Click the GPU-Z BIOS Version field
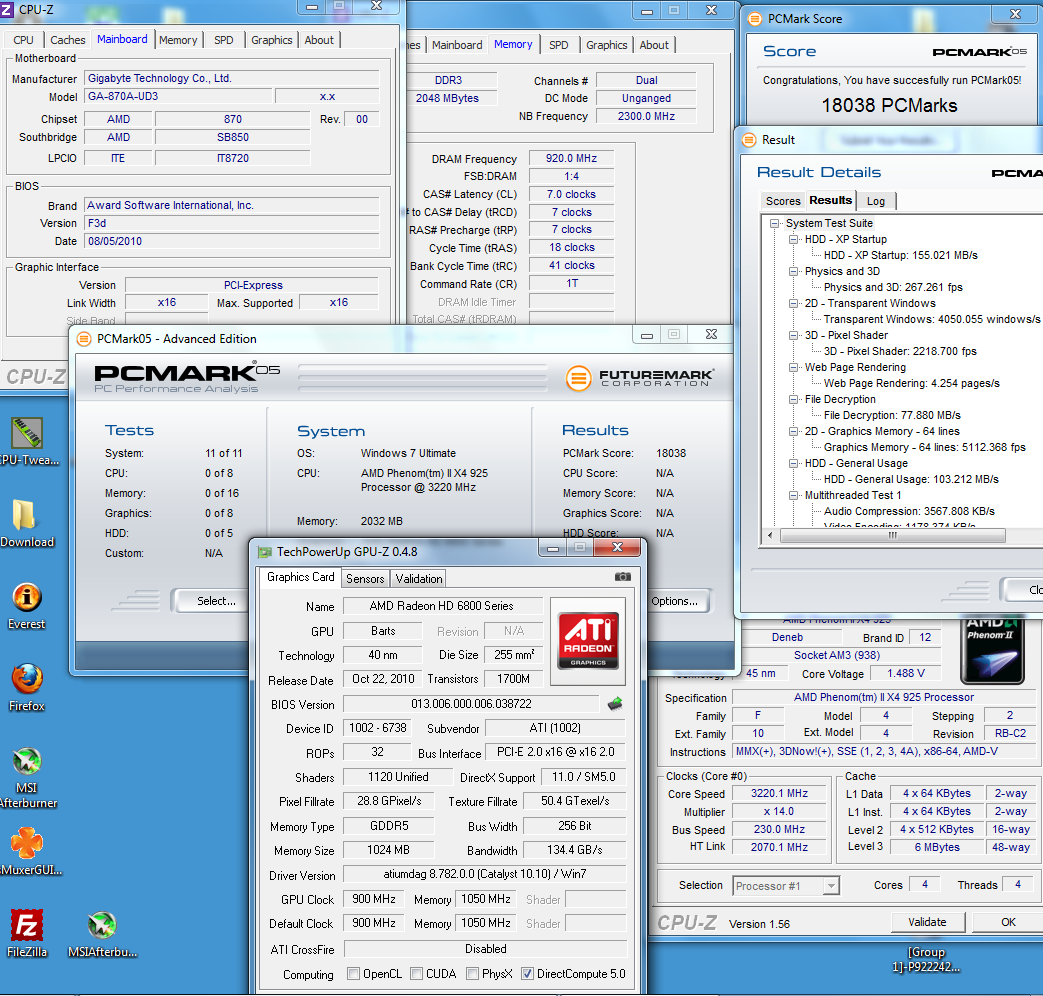Screen dimensions: 1043x996 click(x=472, y=703)
